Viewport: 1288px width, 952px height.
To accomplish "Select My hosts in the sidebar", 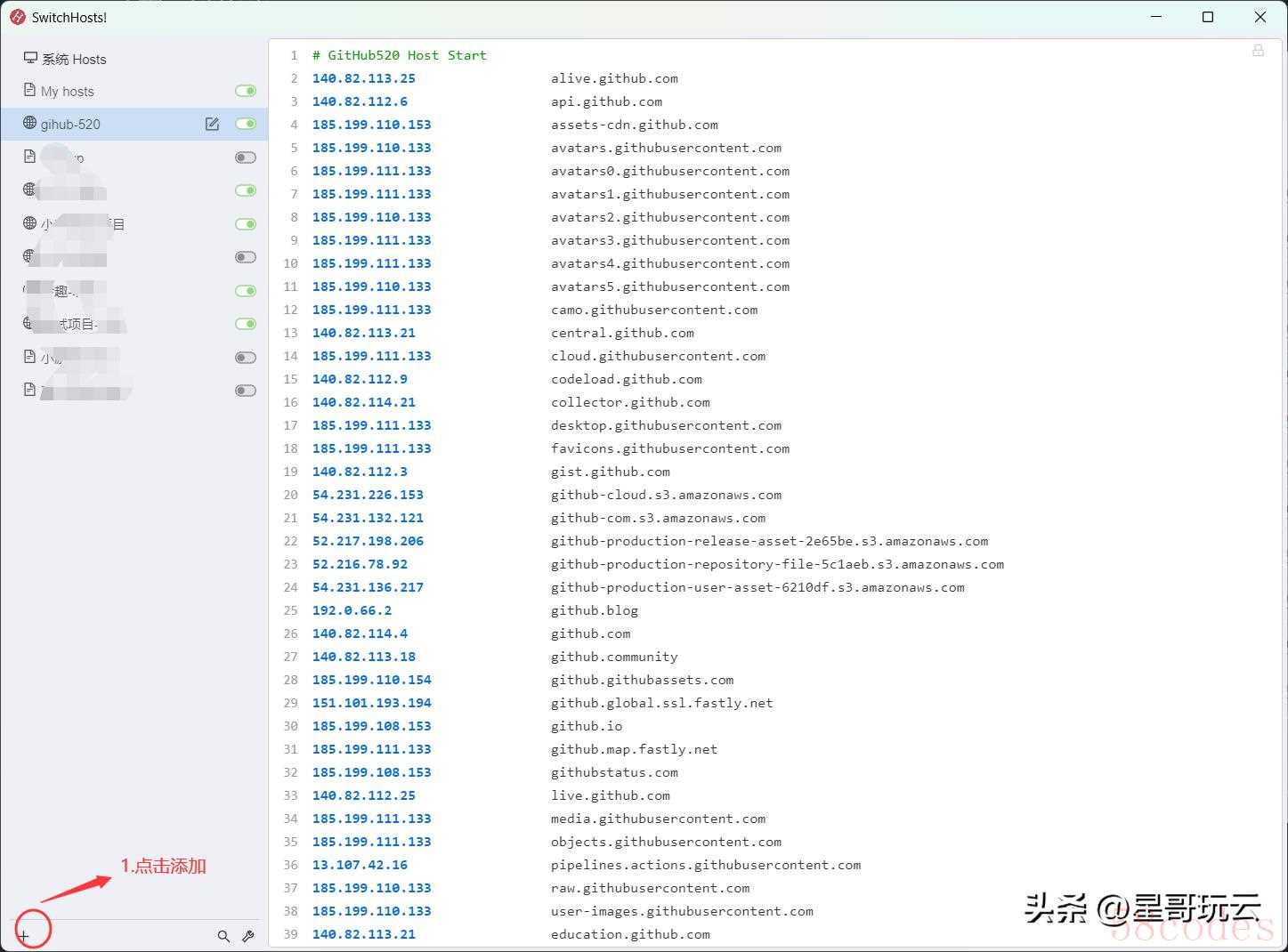I will click(x=134, y=91).
